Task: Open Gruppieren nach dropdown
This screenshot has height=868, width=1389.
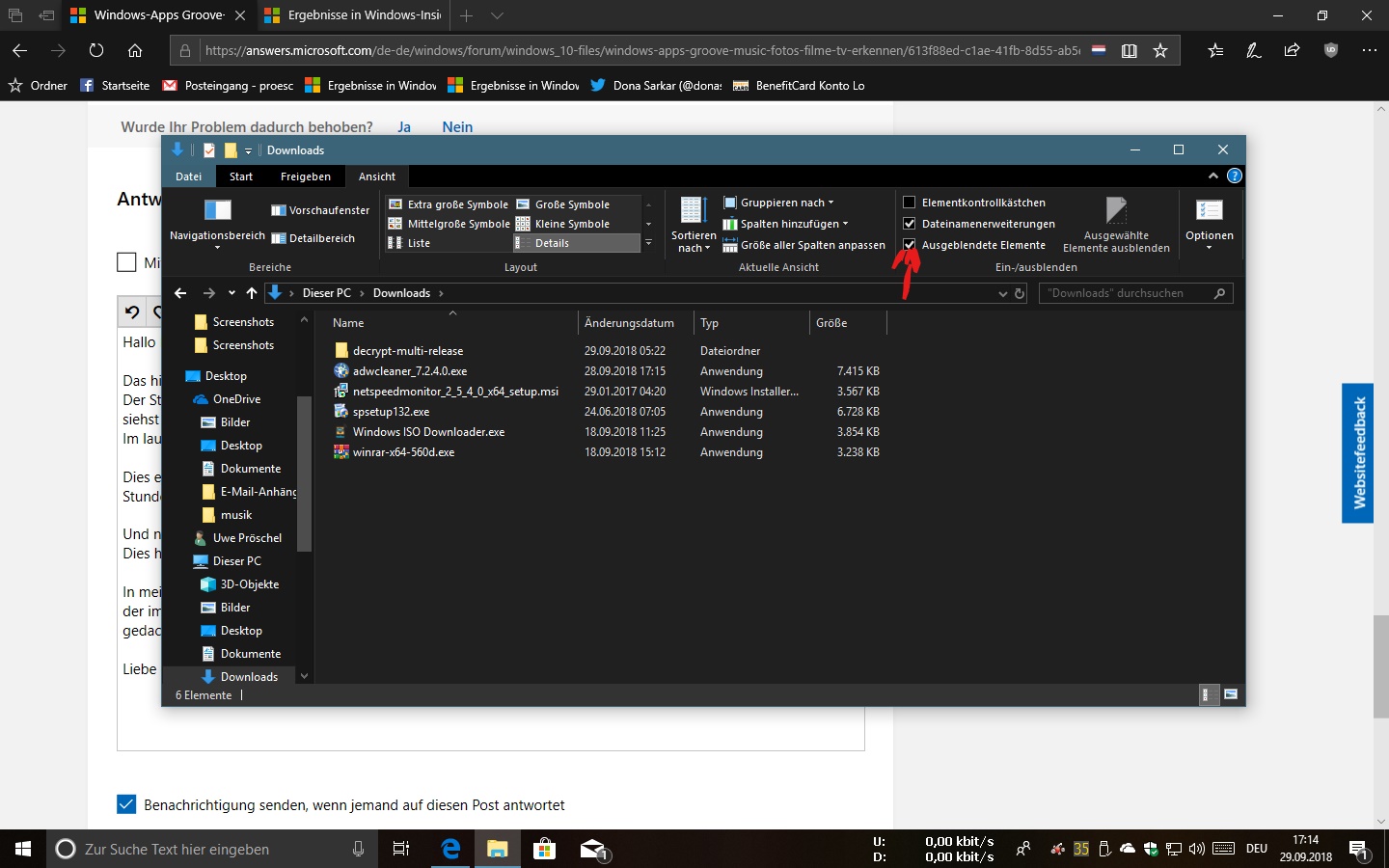Action: 779,203
